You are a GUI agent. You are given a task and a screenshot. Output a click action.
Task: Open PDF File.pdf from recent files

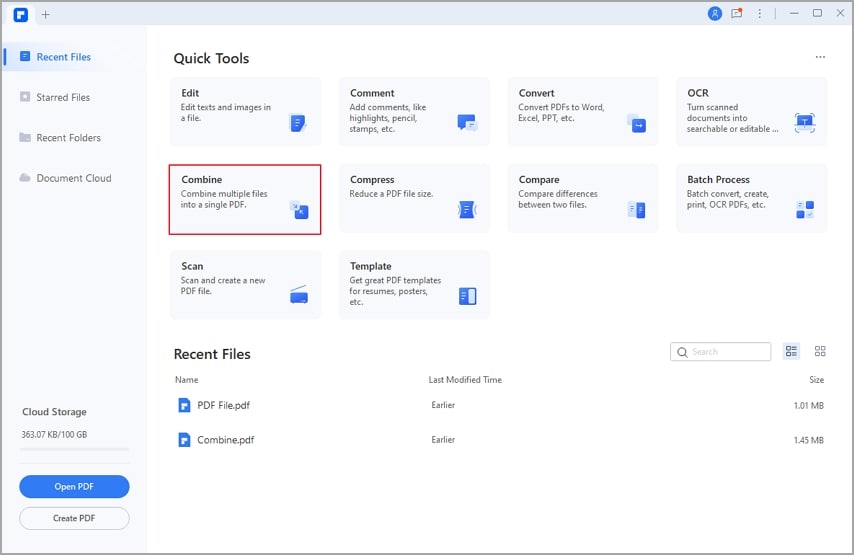223,405
